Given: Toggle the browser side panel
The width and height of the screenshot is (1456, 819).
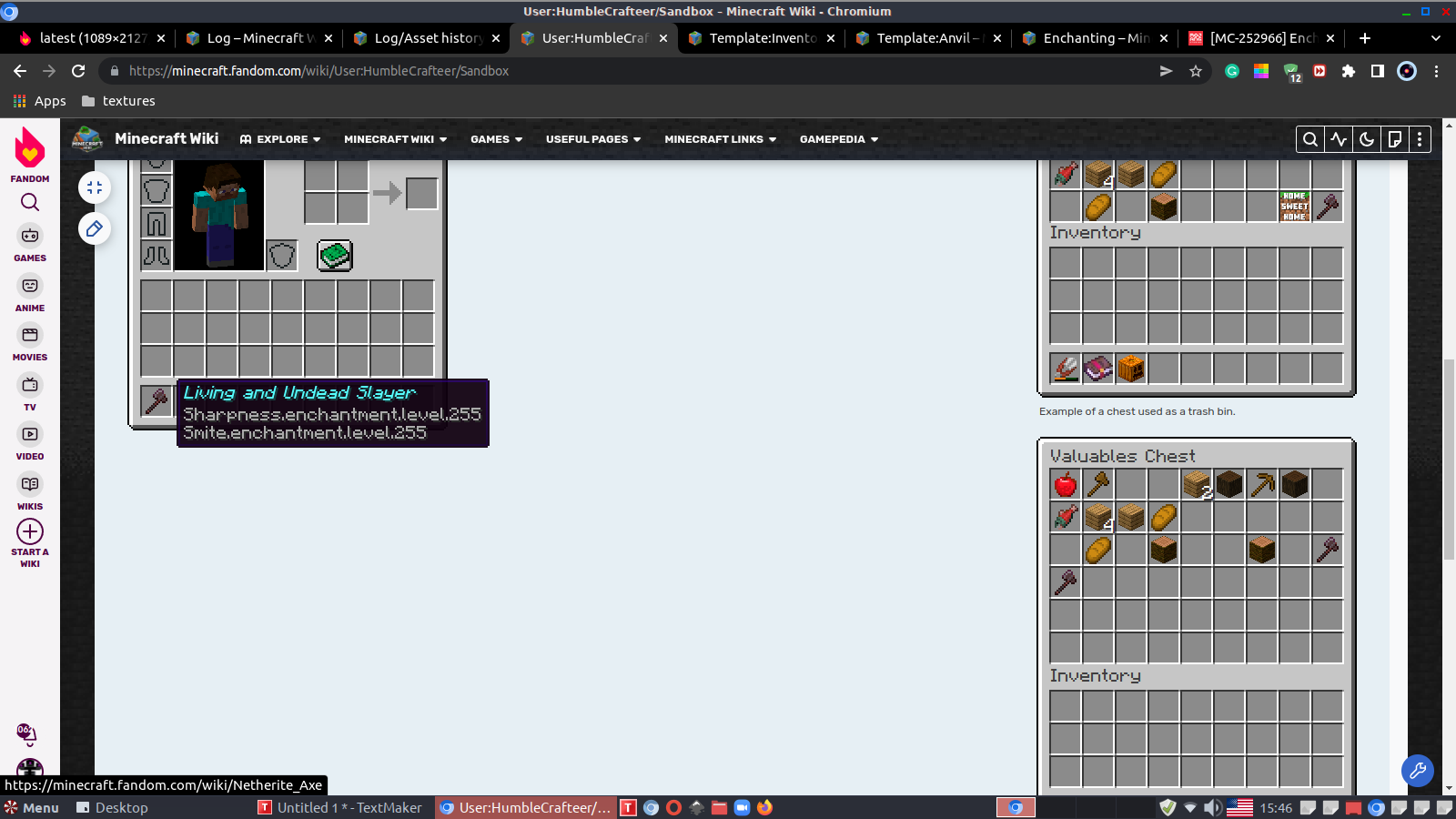Looking at the screenshot, I should pos(1378,71).
